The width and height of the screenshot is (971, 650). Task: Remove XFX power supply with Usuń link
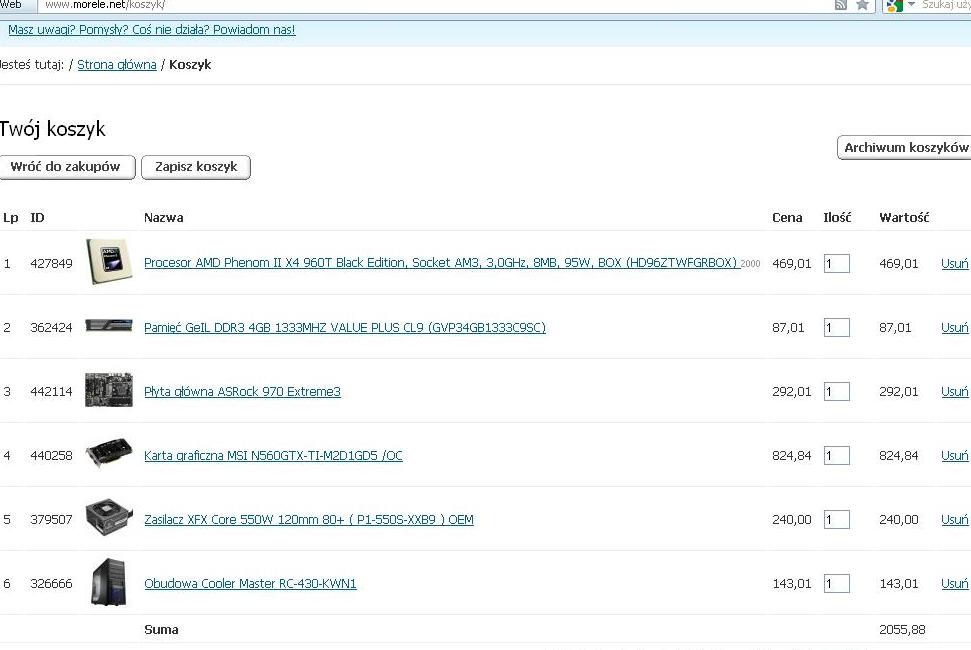tap(954, 519)
